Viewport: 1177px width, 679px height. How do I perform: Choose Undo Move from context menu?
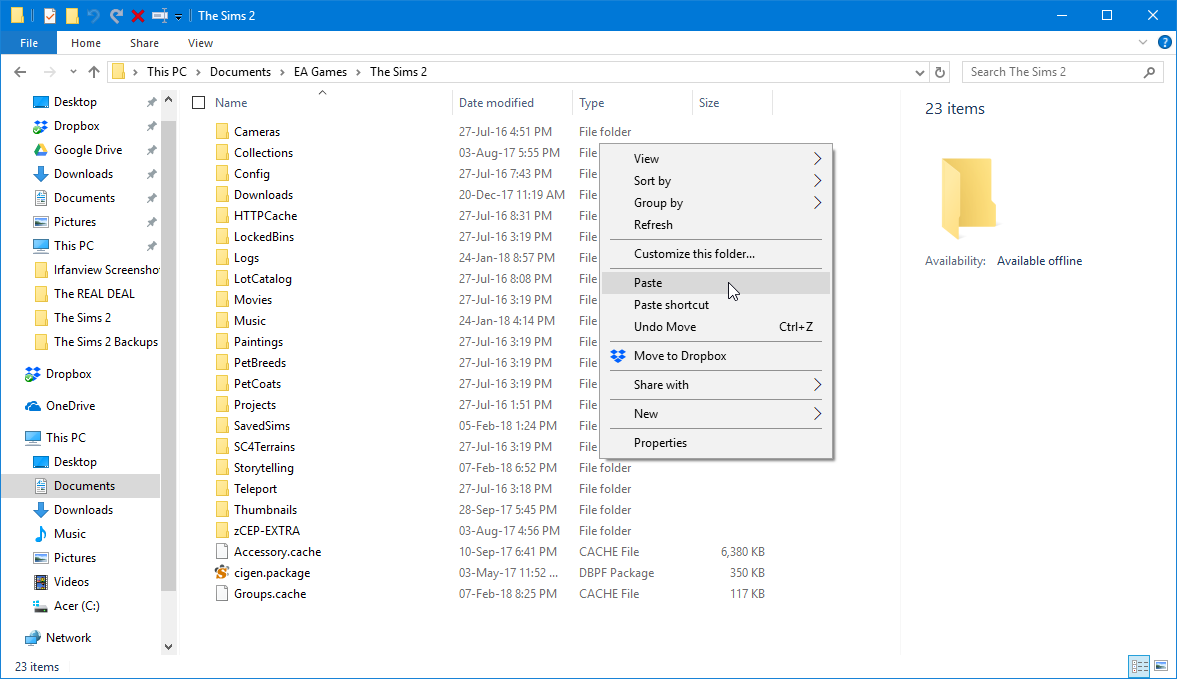716,327
